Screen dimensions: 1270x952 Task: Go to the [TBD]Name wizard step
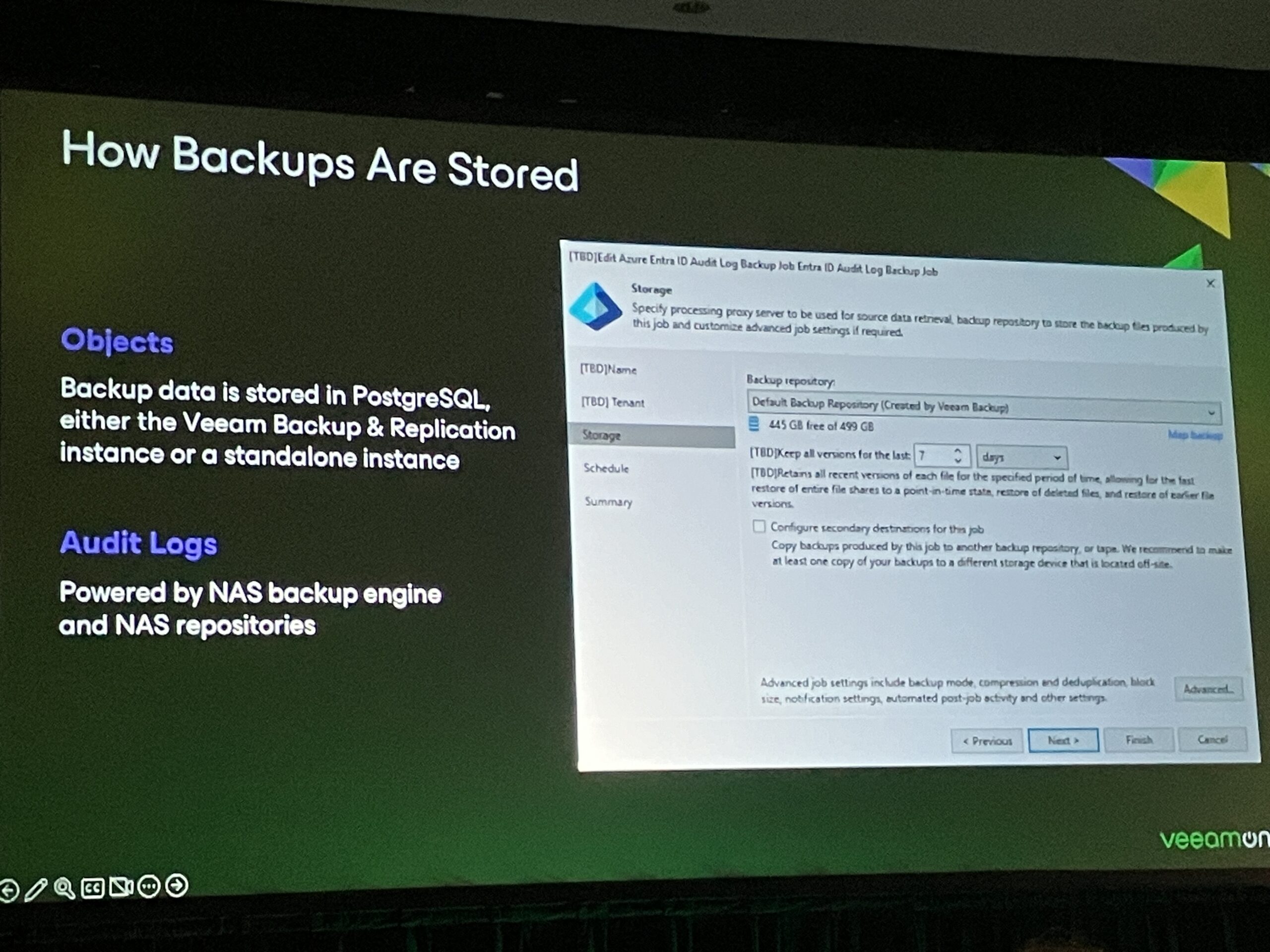608,369
